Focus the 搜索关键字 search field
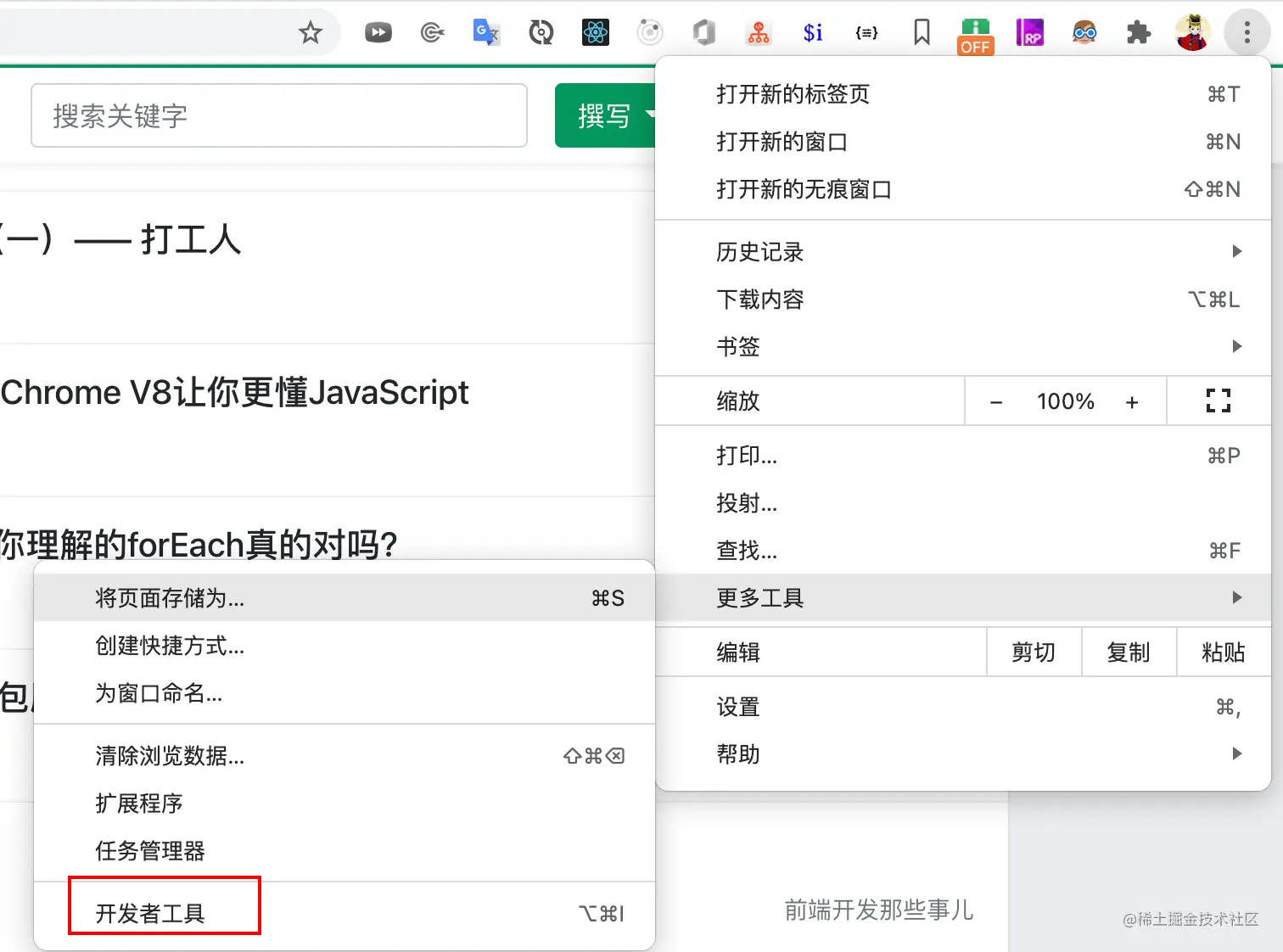Viewport: 1283px width, 952px height. pyautogui.click(x=279, y=115)
